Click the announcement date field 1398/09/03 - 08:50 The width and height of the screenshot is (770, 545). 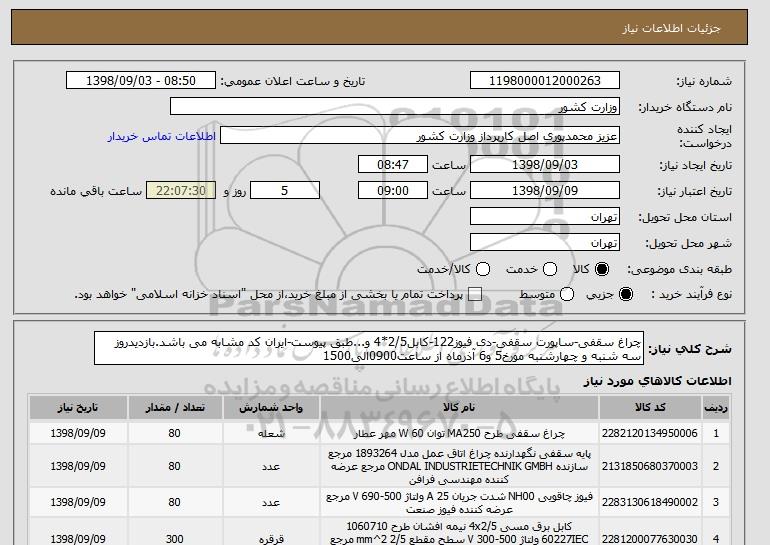tap(141, 81)
